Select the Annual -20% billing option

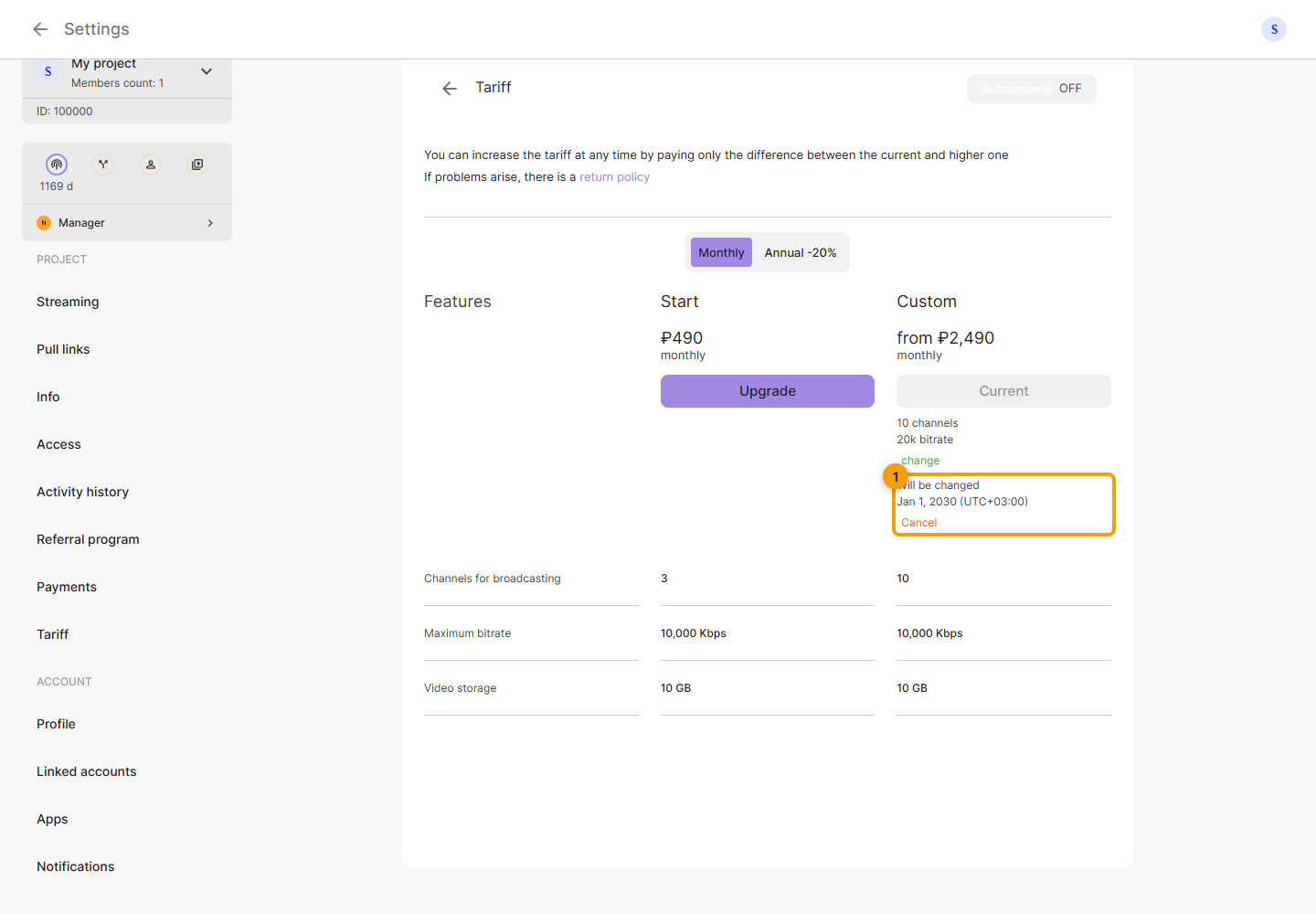(801, 252)
